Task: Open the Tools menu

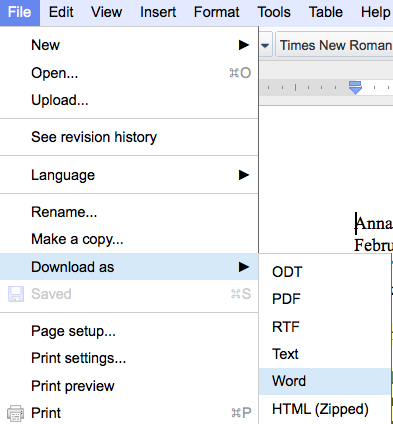Action: [274, 13]
